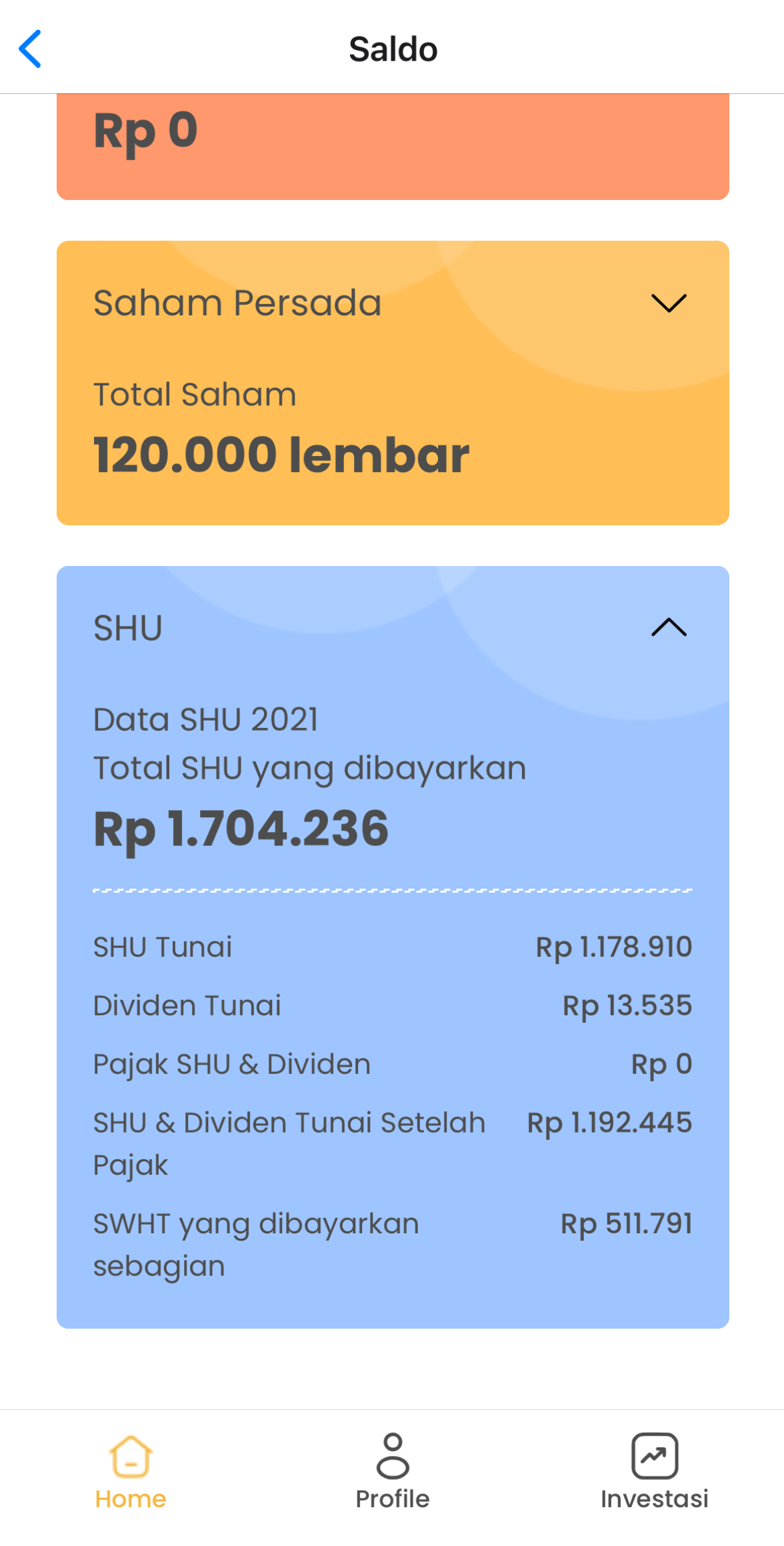784x1546 pixels.
Task: Open the Home house icon
Action: [131, 1456]
